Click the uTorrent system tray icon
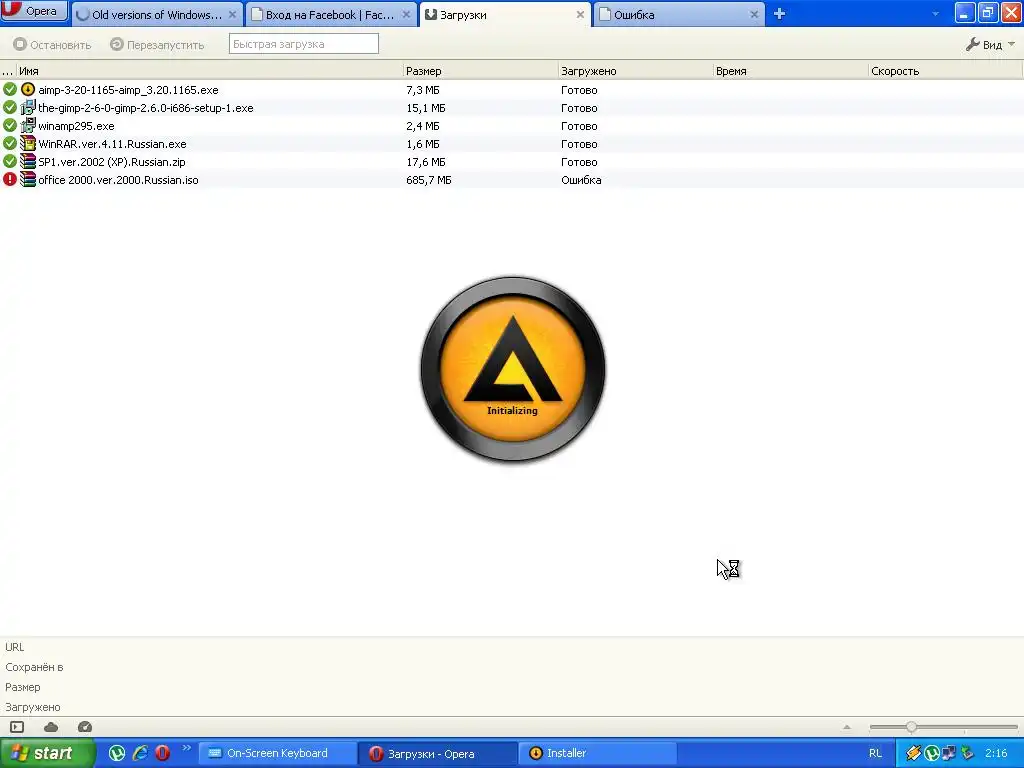The width and height of the screenshot is (1024, 768). pos(932,753)
